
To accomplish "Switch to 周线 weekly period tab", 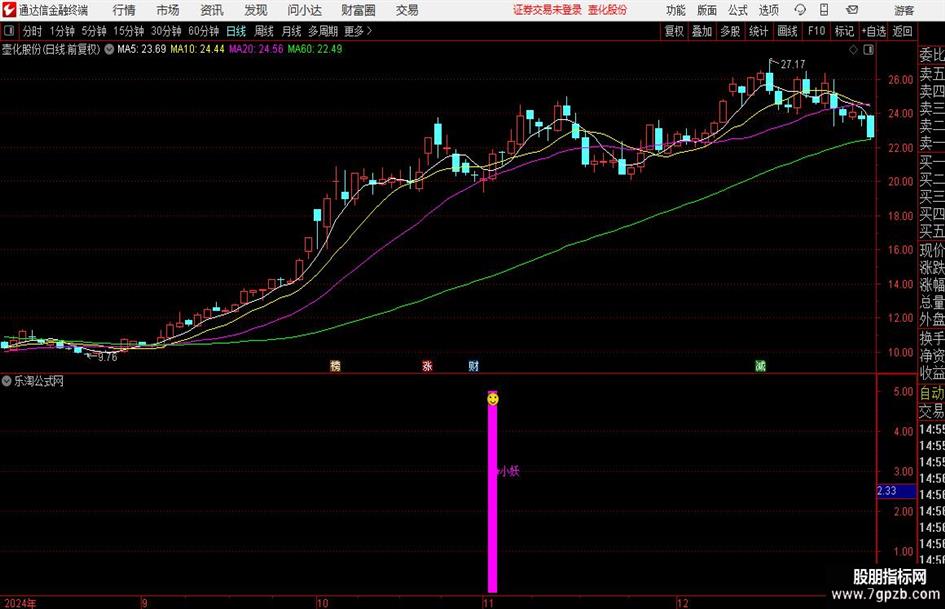I will click(263, 31).
